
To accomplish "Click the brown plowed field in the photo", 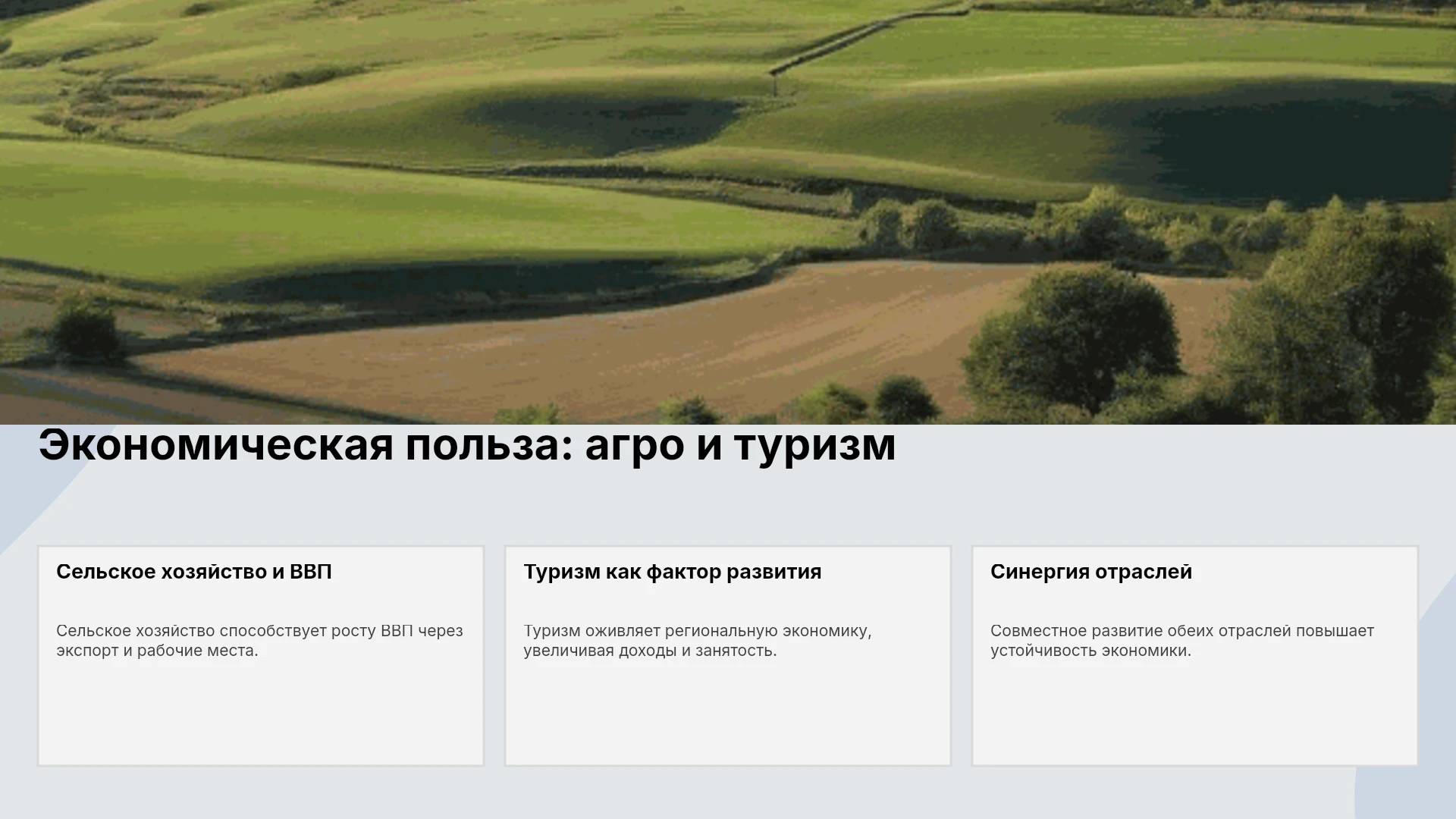I will coord(607,341).
